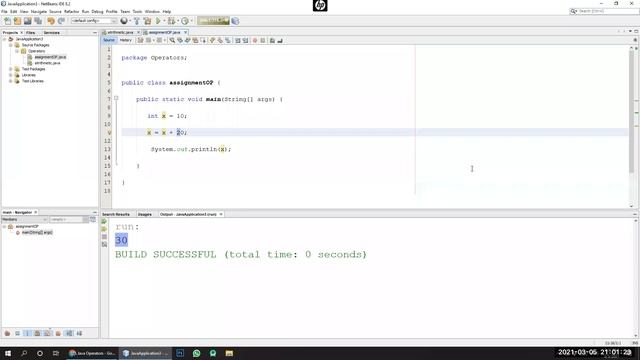
Task: Select assignmentOP.java in the Projects tree
Action: coord(50,57)
